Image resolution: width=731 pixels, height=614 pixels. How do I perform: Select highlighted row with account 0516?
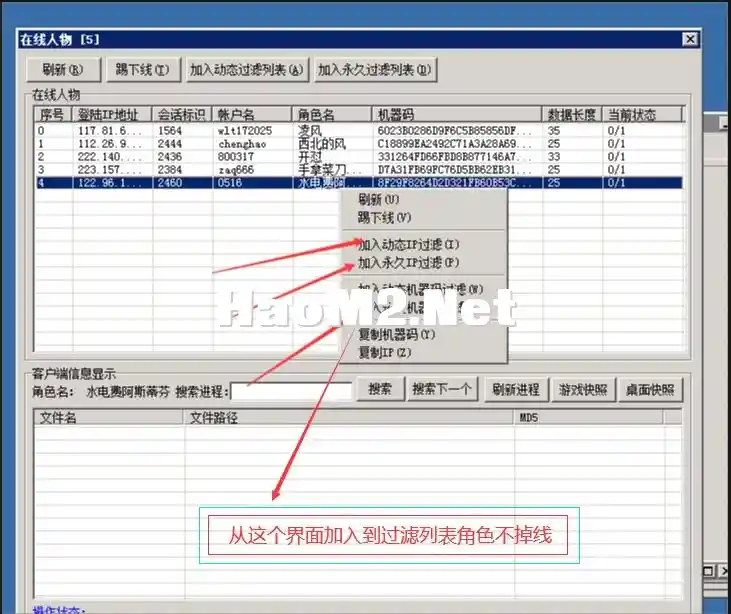pos(359,182)
